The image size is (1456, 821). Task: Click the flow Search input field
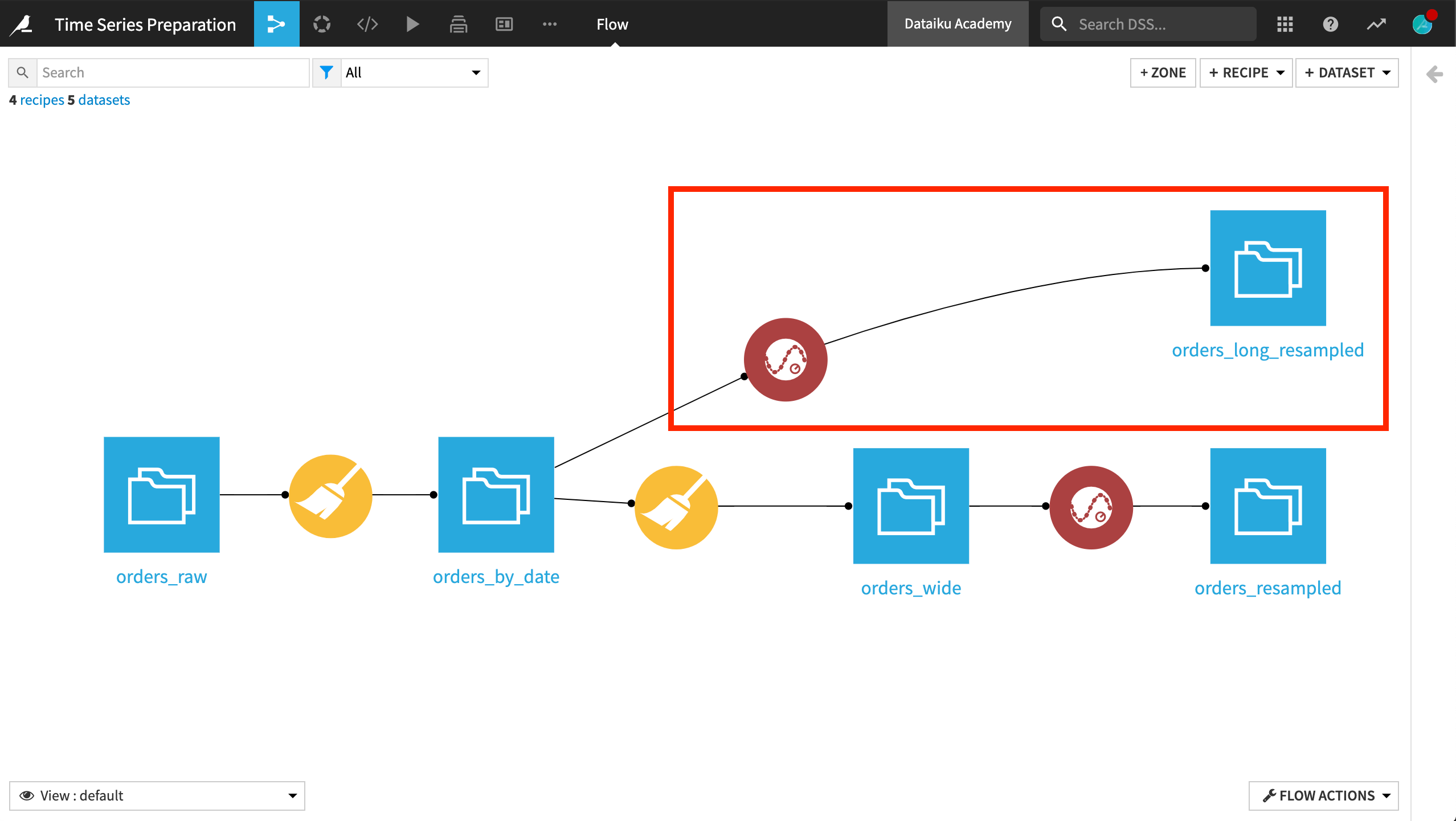(x=172, y=73)
